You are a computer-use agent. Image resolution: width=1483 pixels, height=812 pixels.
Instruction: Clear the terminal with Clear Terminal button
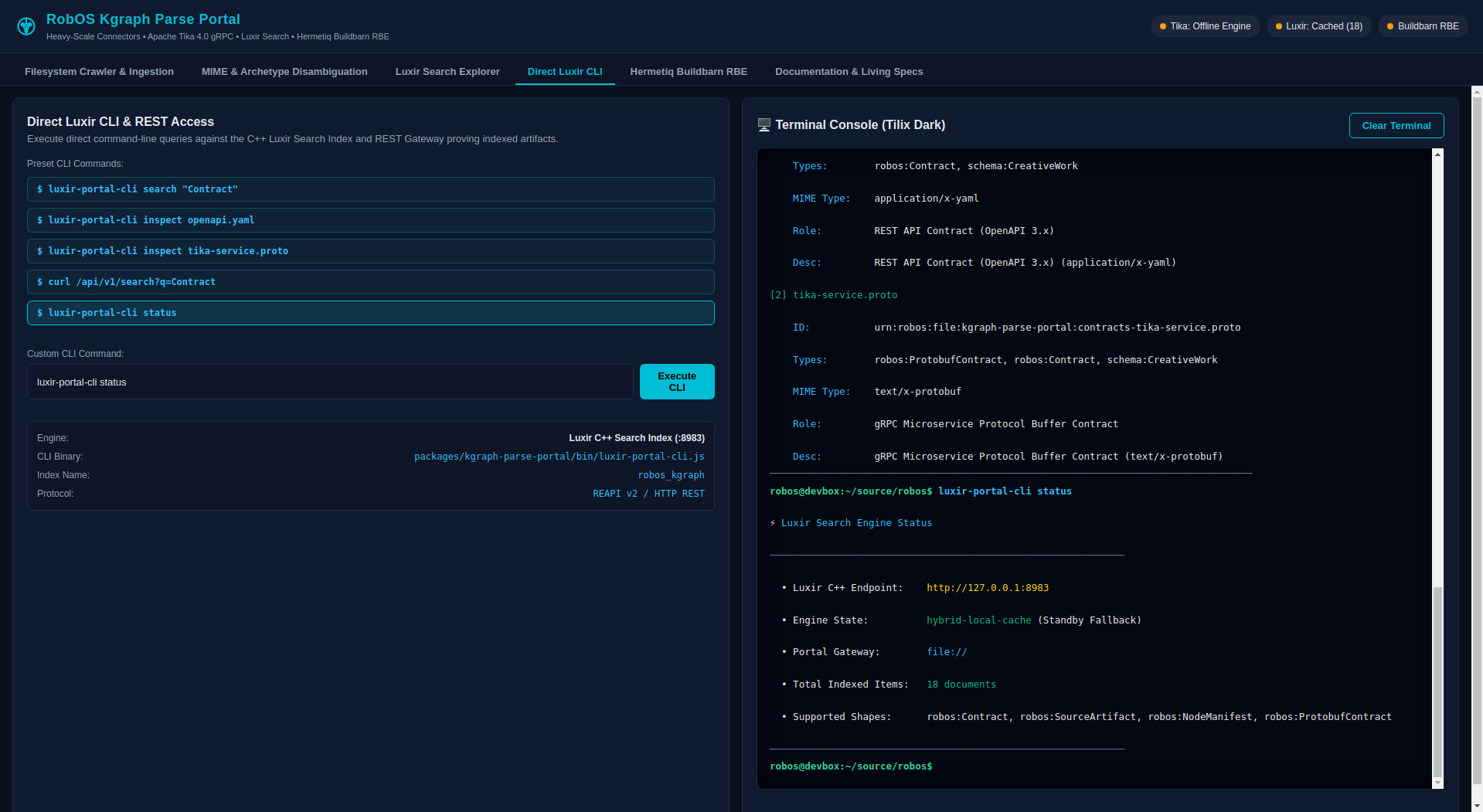(x=1396, y=126)
